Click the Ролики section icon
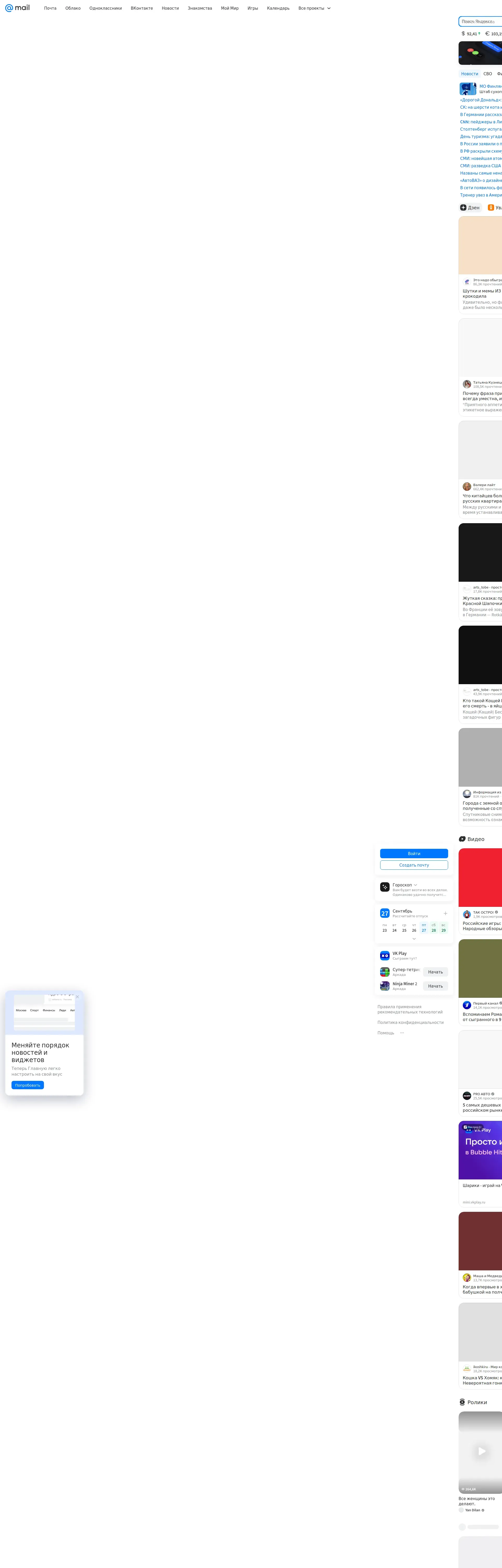Screen dimensions: 502x1568 (463, 1402)
